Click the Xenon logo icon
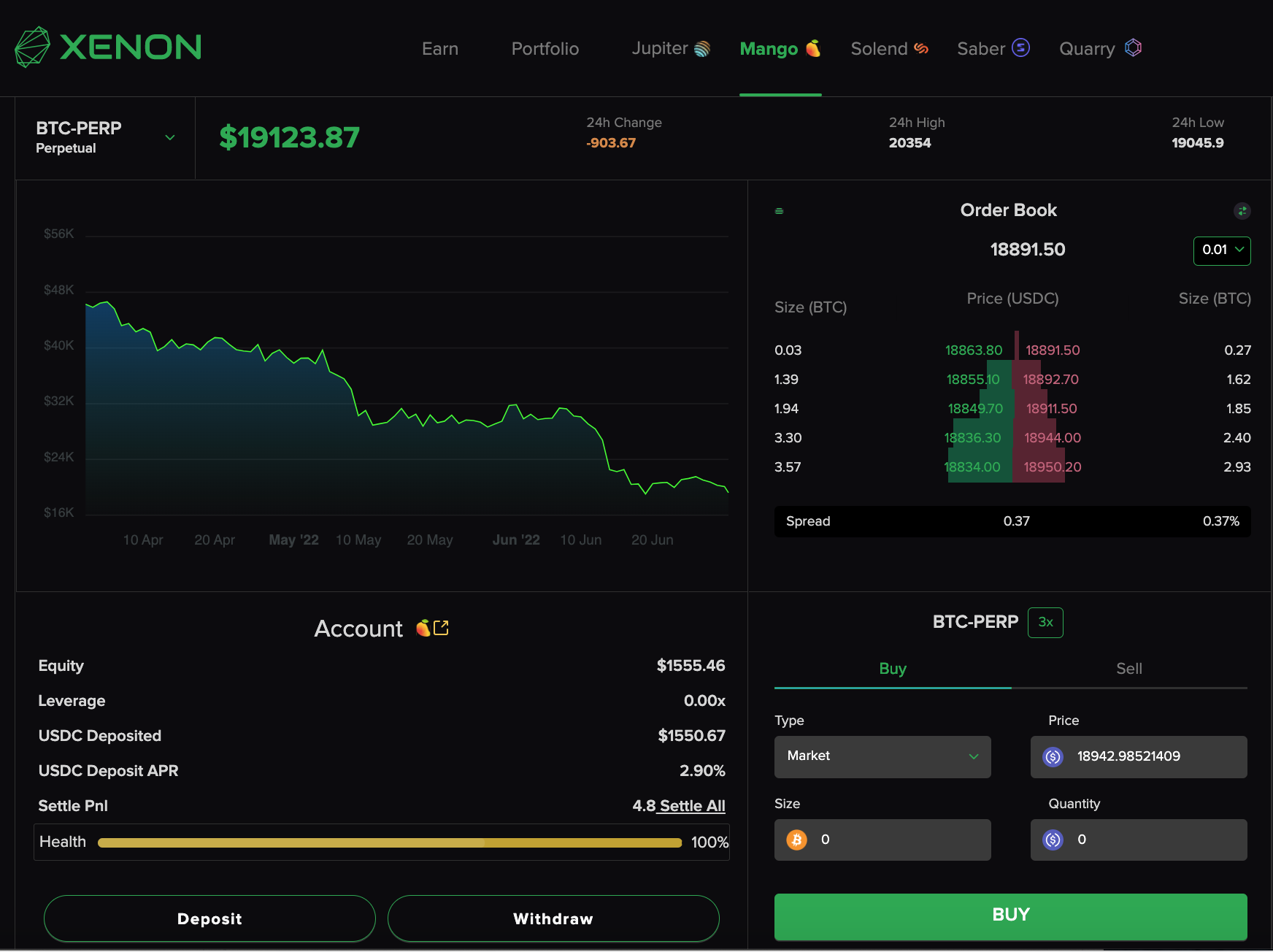This screenshot has width=1273, height=952. [x=32, y=47]
